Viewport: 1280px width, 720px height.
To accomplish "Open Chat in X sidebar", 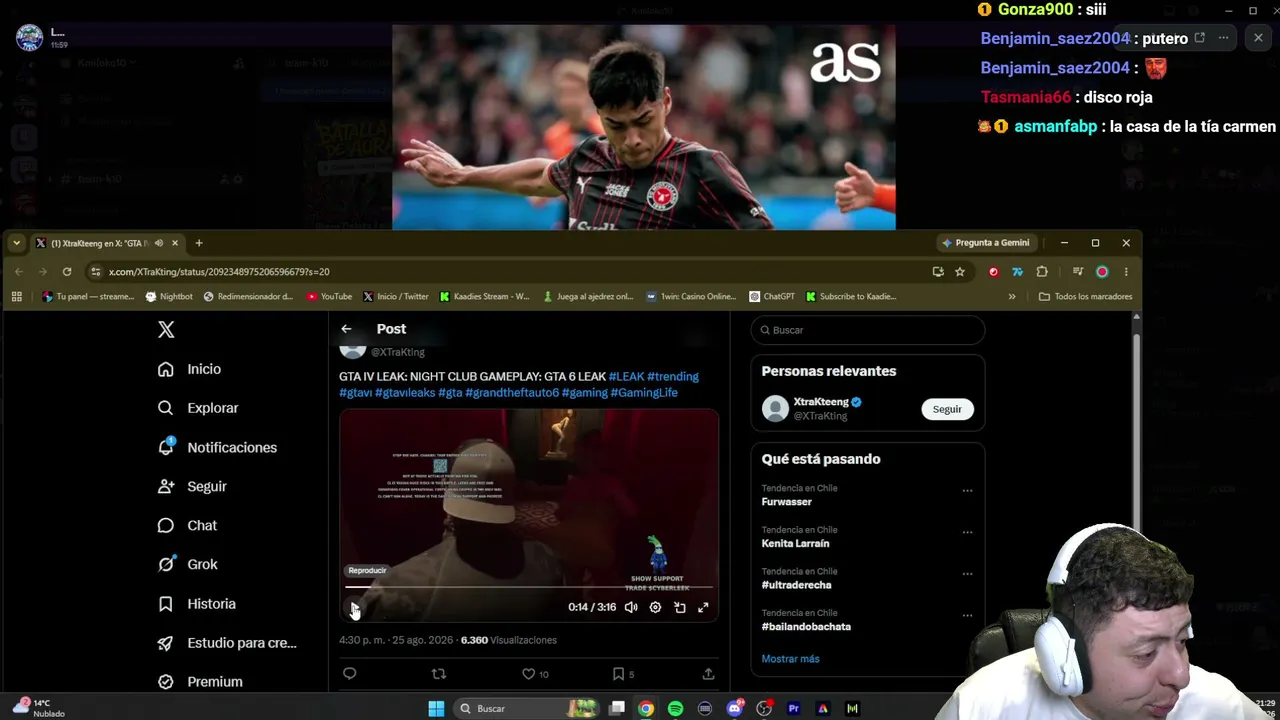I will [x=187, y=525].
